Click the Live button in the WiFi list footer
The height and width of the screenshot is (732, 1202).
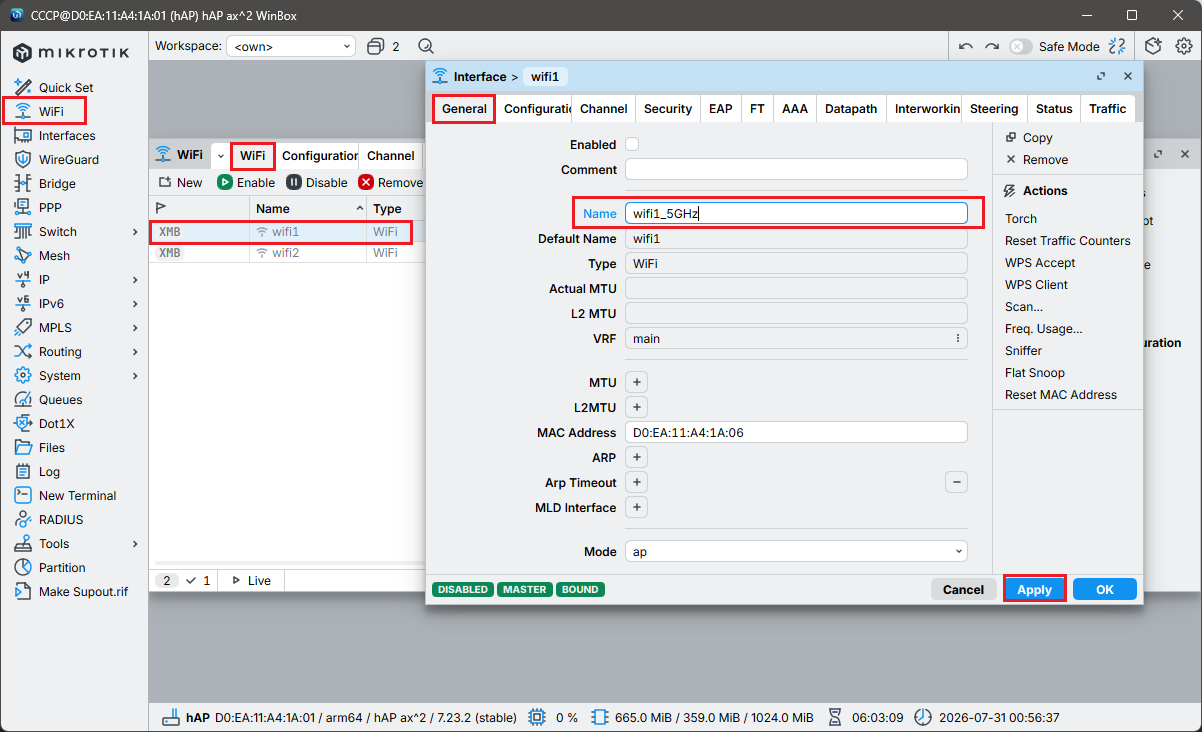(x=251, y=580)
